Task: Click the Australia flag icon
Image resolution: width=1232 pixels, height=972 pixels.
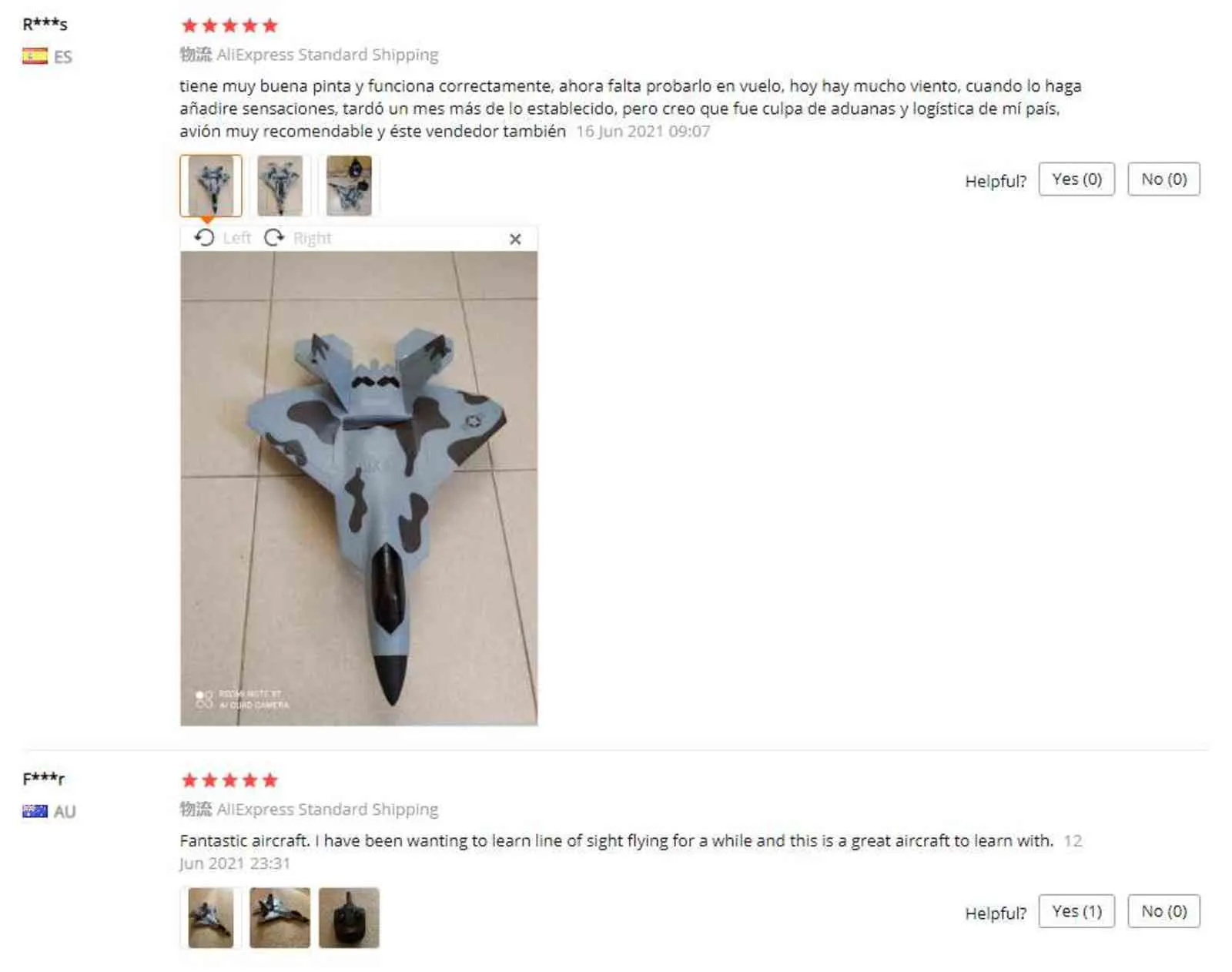Action: pos(35,811)
